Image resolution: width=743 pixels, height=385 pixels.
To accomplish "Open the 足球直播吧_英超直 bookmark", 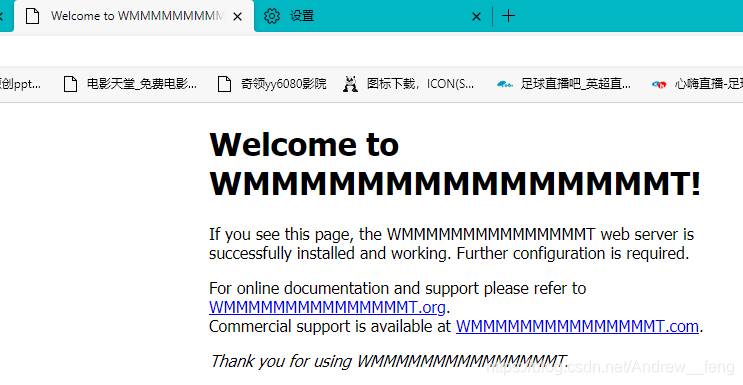I will 564,84.
